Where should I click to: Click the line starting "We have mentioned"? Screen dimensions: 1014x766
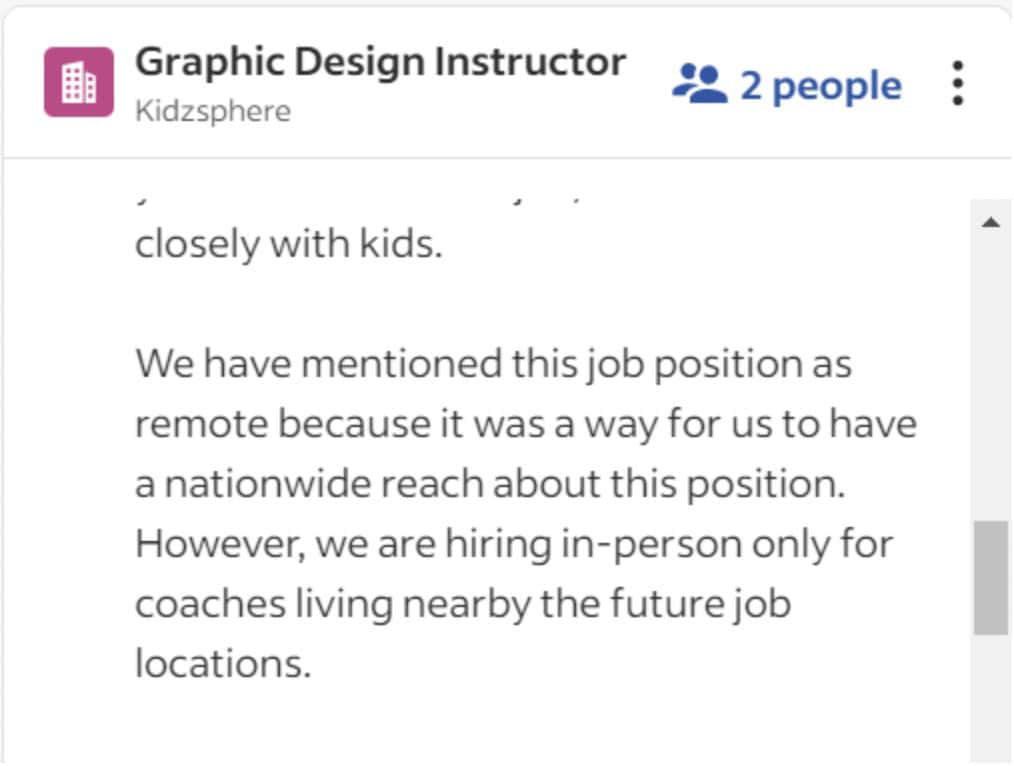coord(493,364)
